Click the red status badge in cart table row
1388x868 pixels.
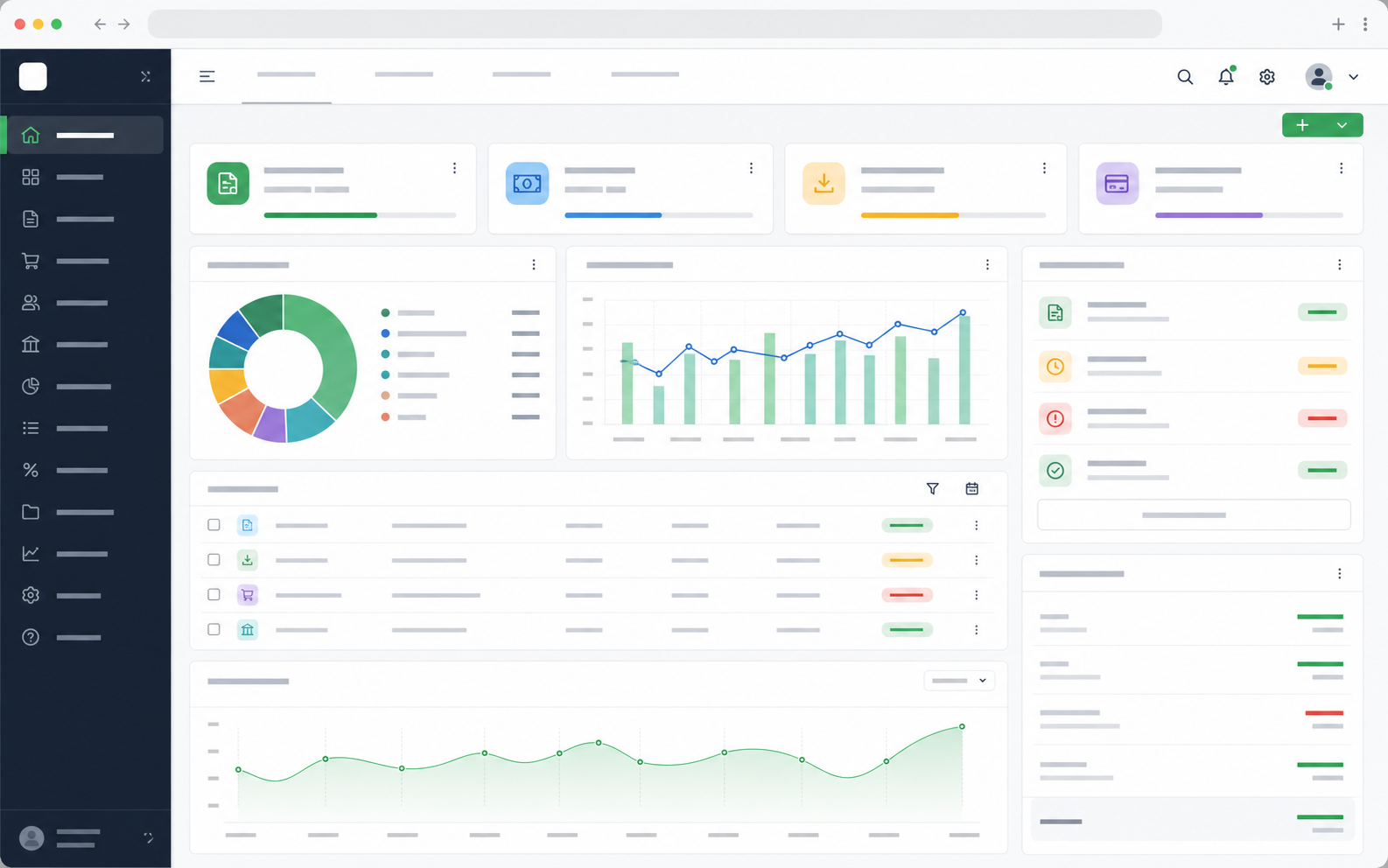point(907,595)
